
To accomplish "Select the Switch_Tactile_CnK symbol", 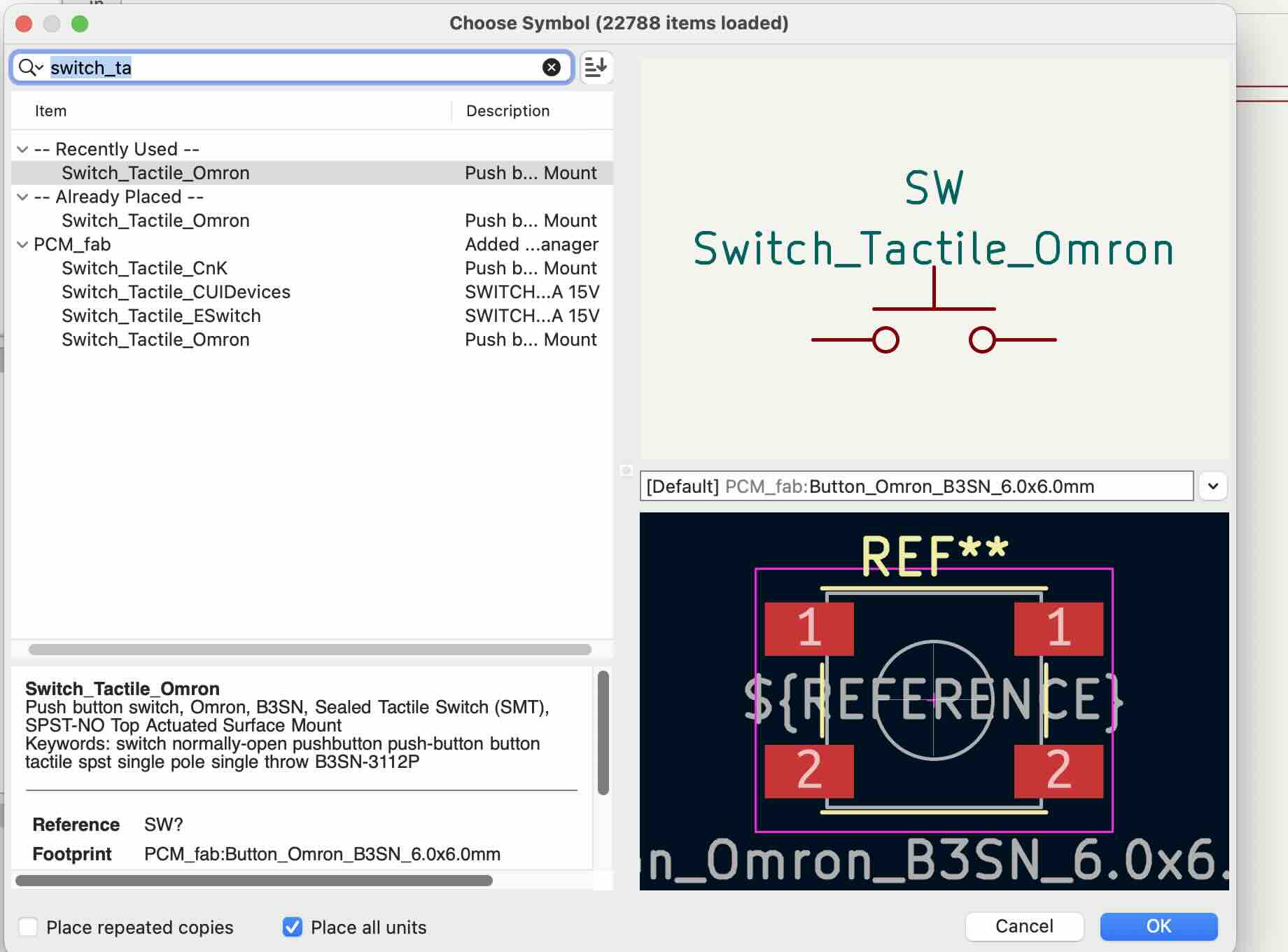I will [312, 268].
